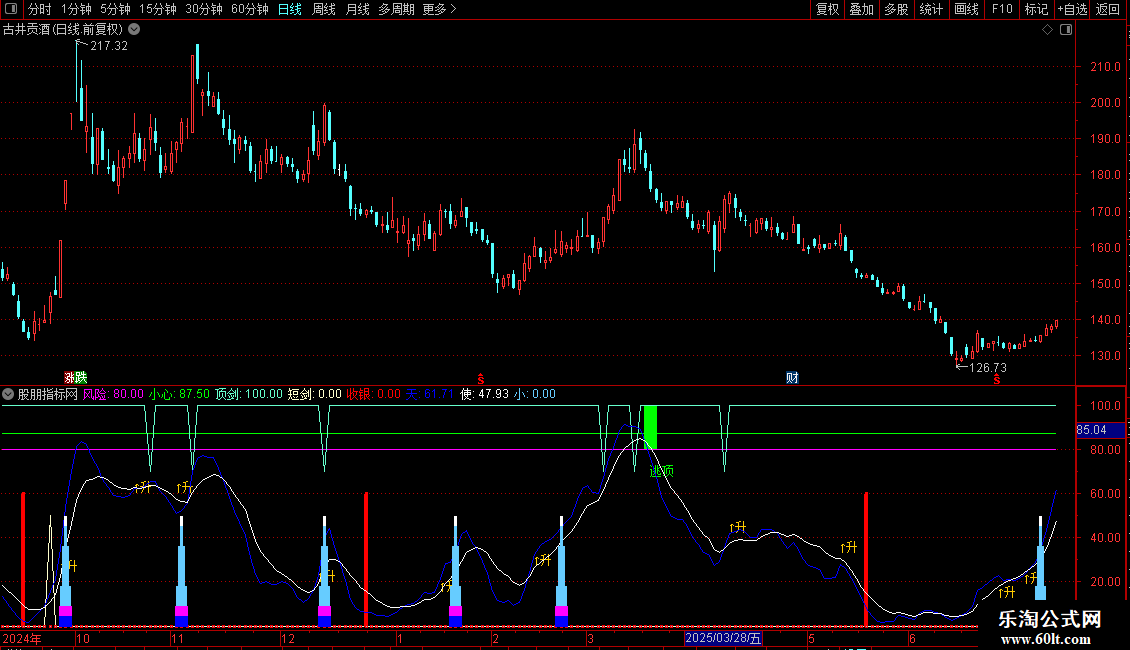Image resolution: width=1130 pixels, height=650 pixels.
Task: Click the 返回 back button
Action: point(1108,9)
